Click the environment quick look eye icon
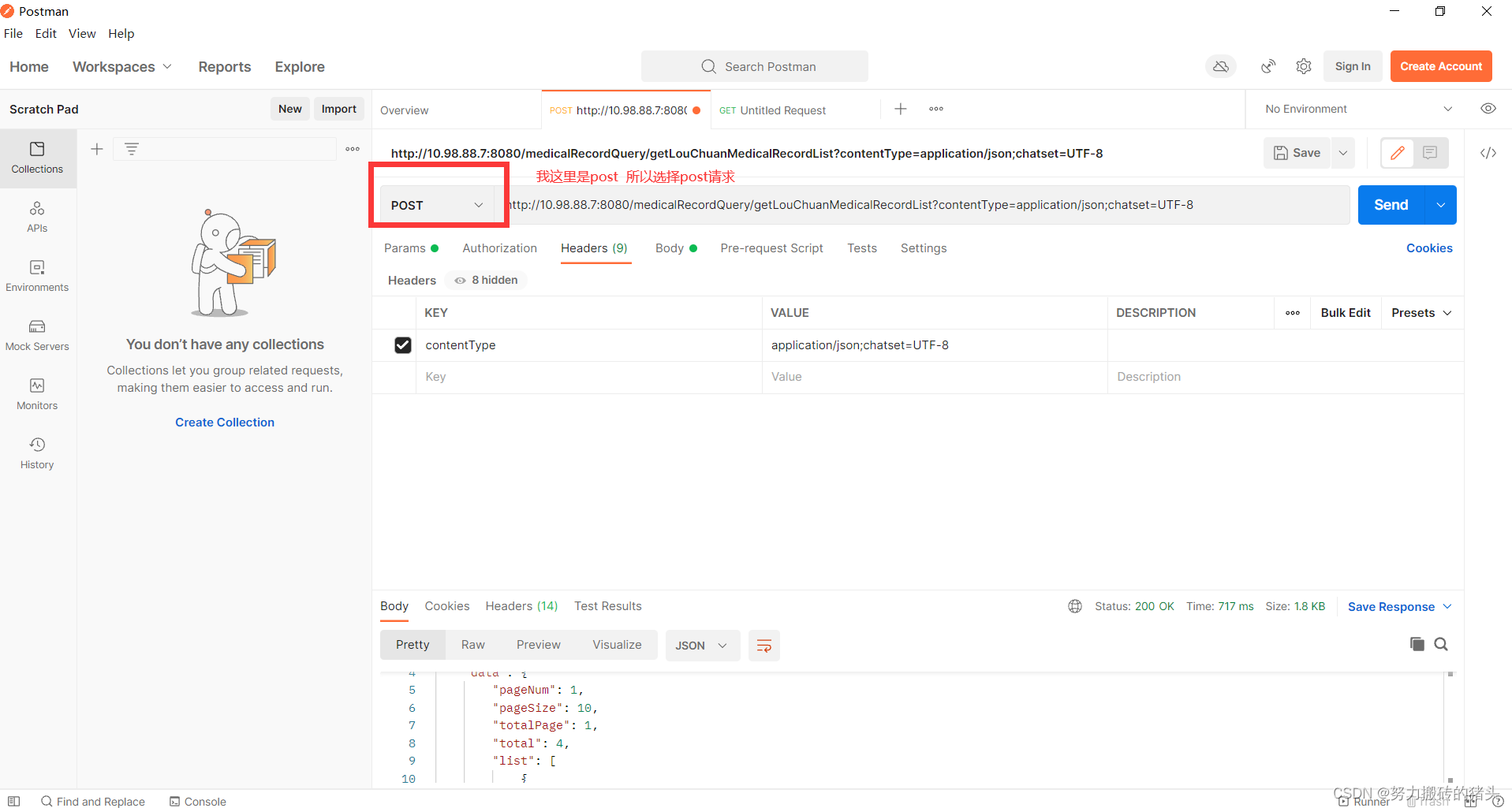This screenshot has height=808, width=1512. tap(1488, 109)
